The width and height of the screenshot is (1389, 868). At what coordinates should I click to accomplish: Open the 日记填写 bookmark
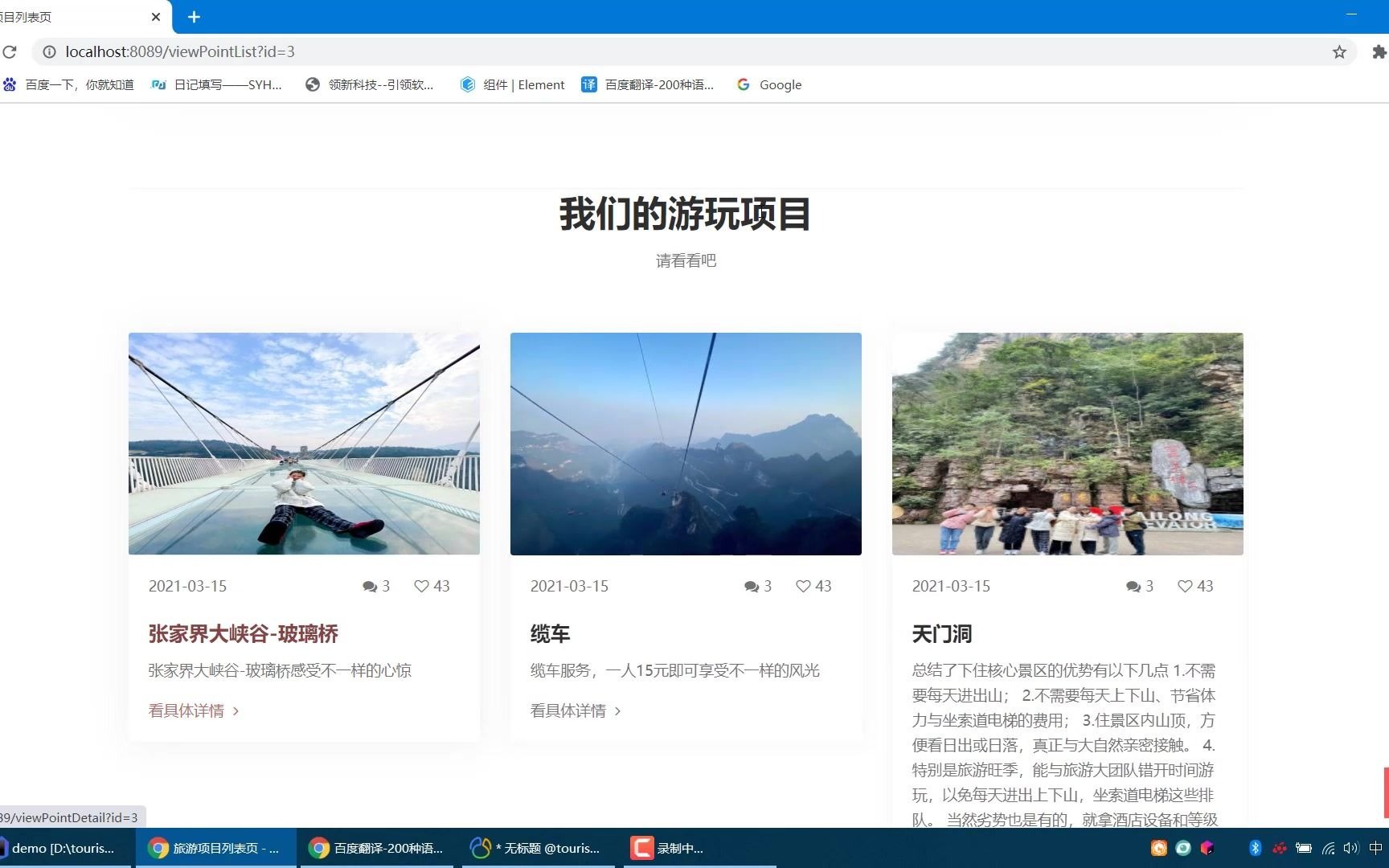[x=216, y=85]
